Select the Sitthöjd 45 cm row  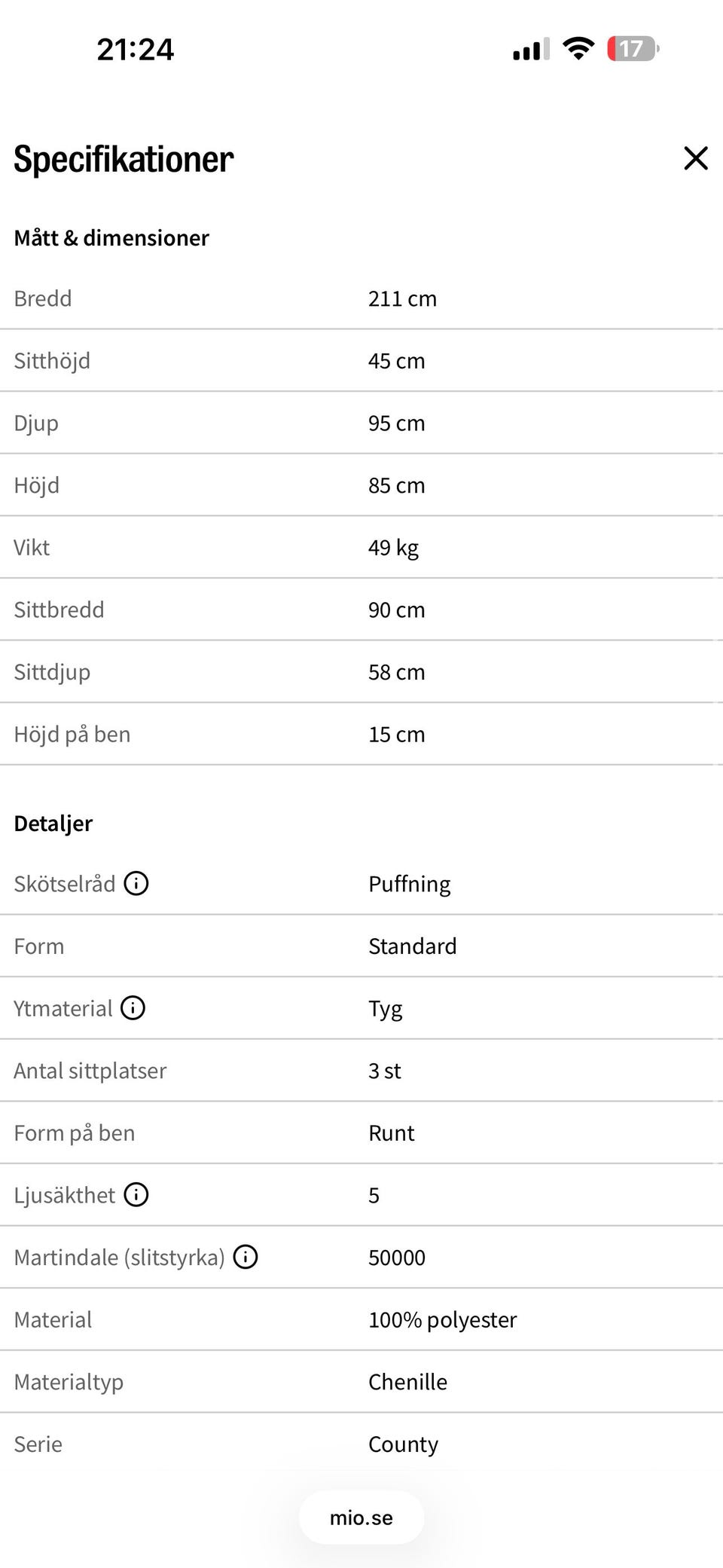pos(361,361)
